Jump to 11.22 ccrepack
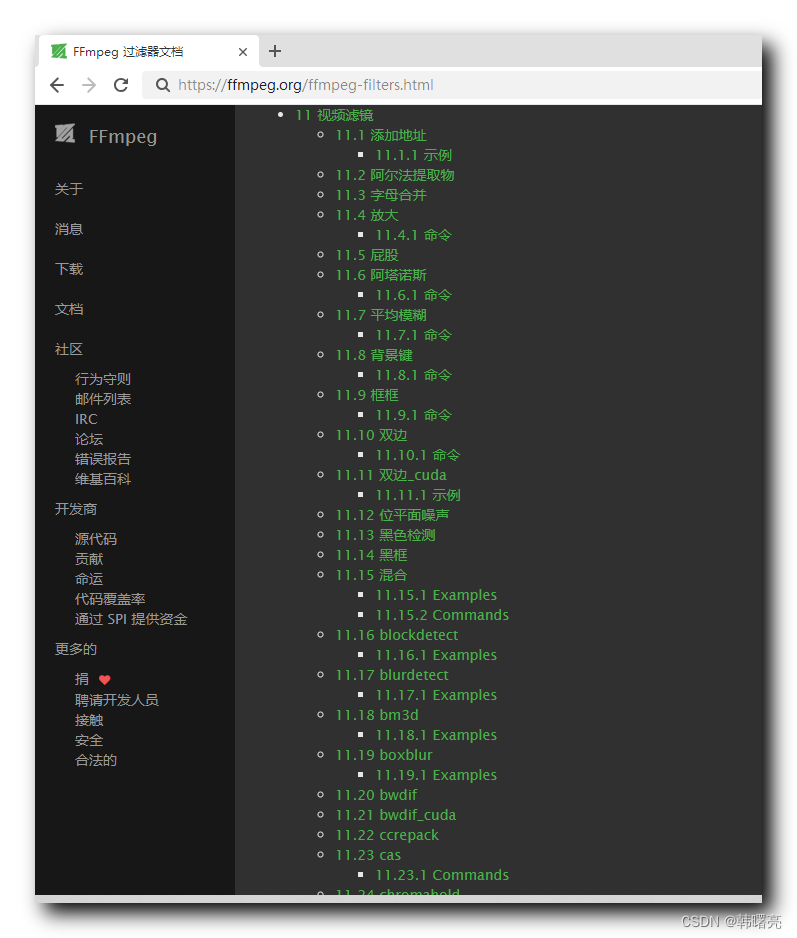Image resolution: width=797 pixels, height=938 pixels. coord(387,835)
